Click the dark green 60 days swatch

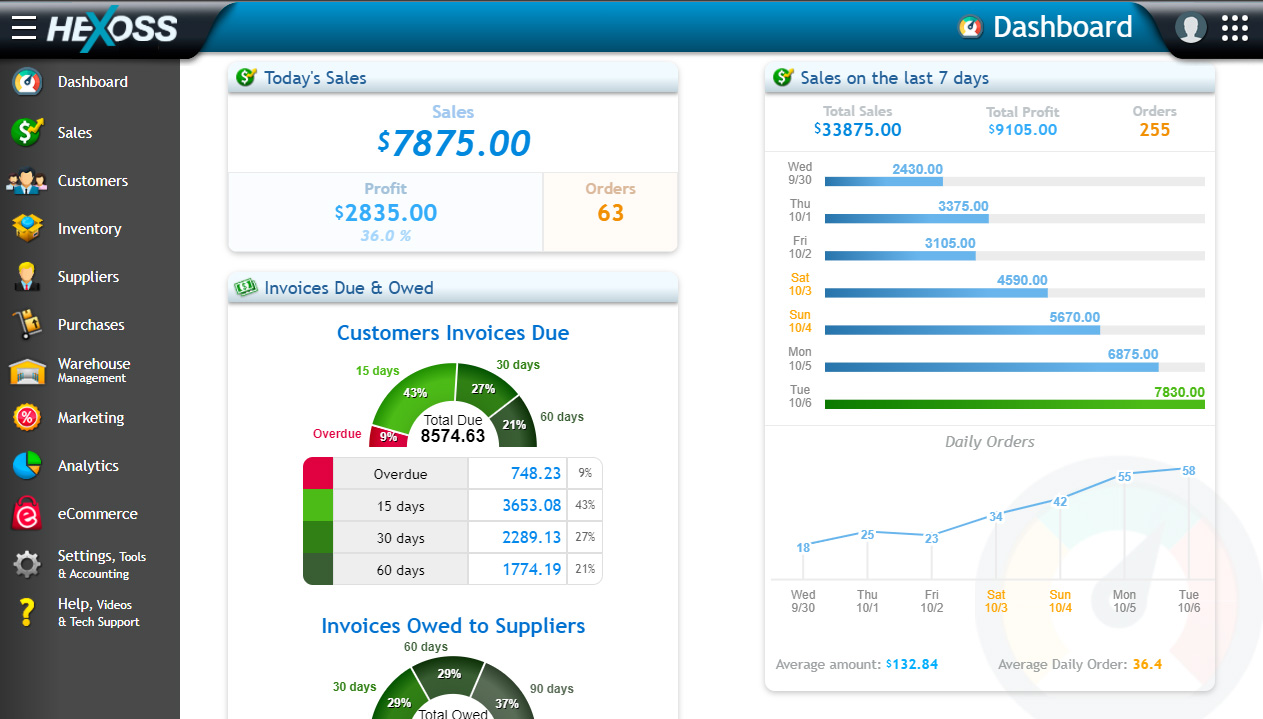pyautogui.click(x=318, y=569)
